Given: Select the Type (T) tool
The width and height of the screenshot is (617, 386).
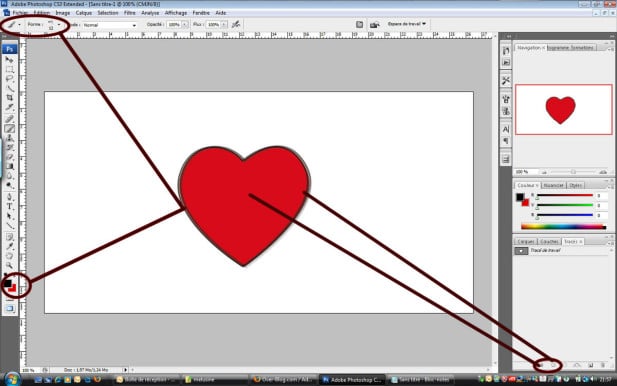Looking at the screenshot, I should pyautogui.click(x=9, y=207).
